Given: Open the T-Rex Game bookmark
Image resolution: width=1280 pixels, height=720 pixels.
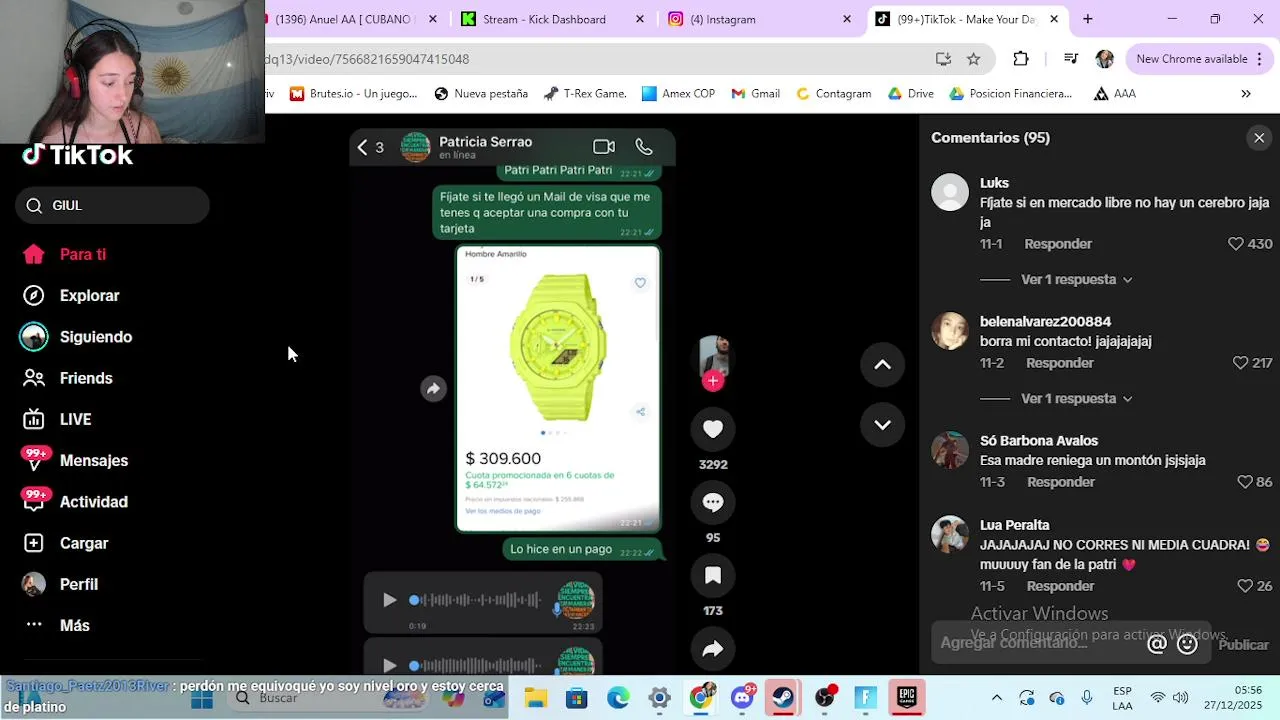Looking at the screenshot, I should tap(585, 94).
